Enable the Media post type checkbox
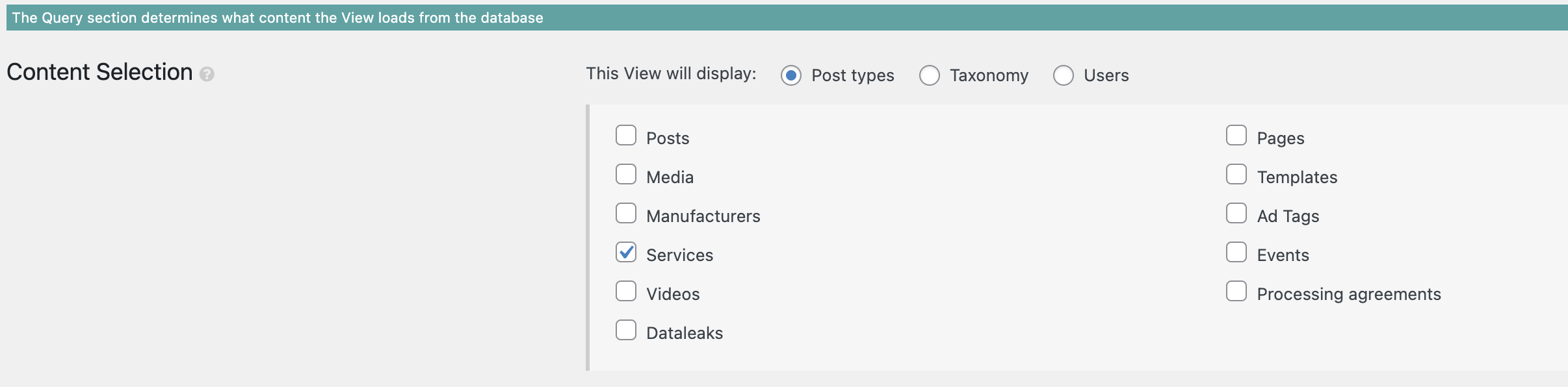The height and width of the screenshot is (387, 1568). 625,174
